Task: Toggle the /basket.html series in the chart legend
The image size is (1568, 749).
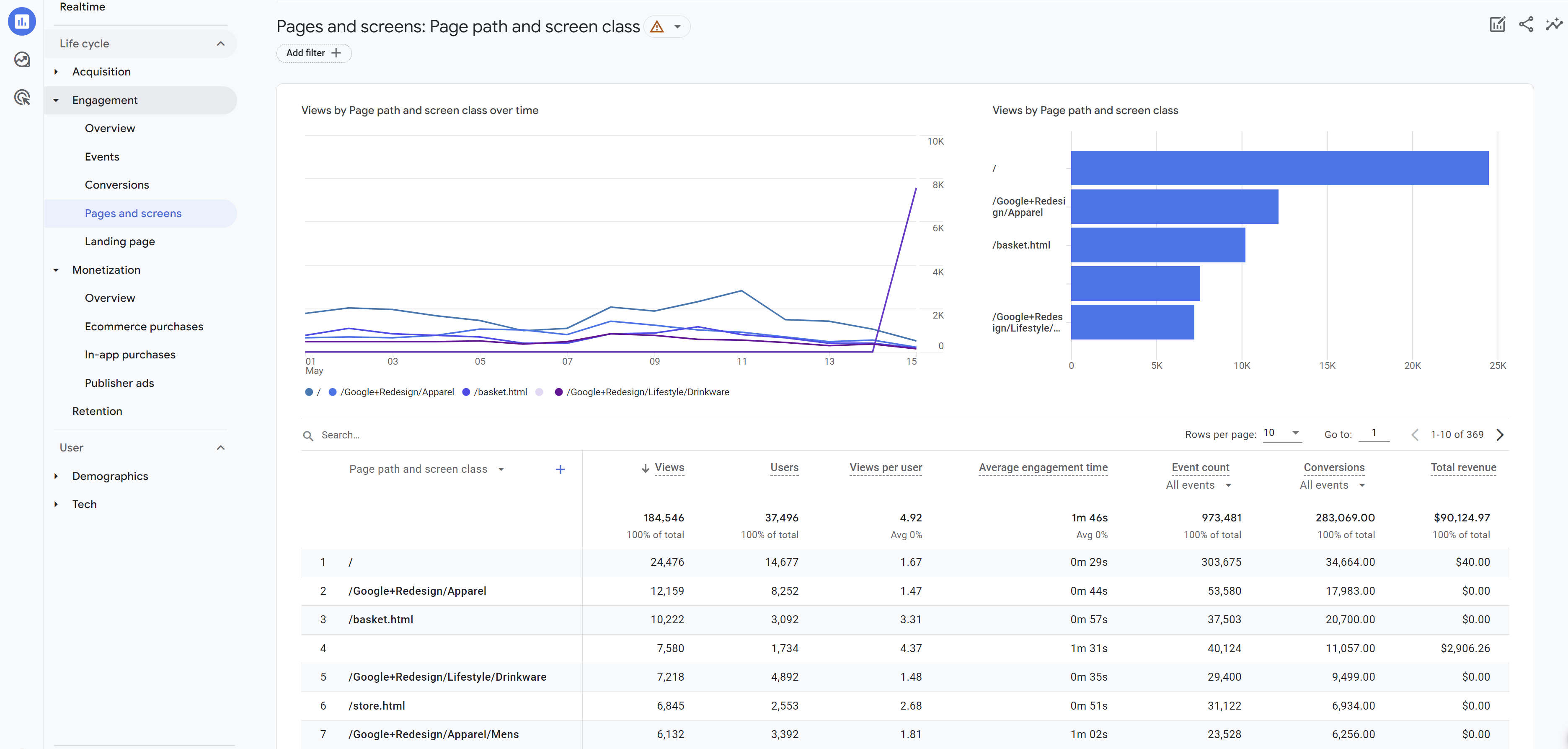Action: (495, 391)
